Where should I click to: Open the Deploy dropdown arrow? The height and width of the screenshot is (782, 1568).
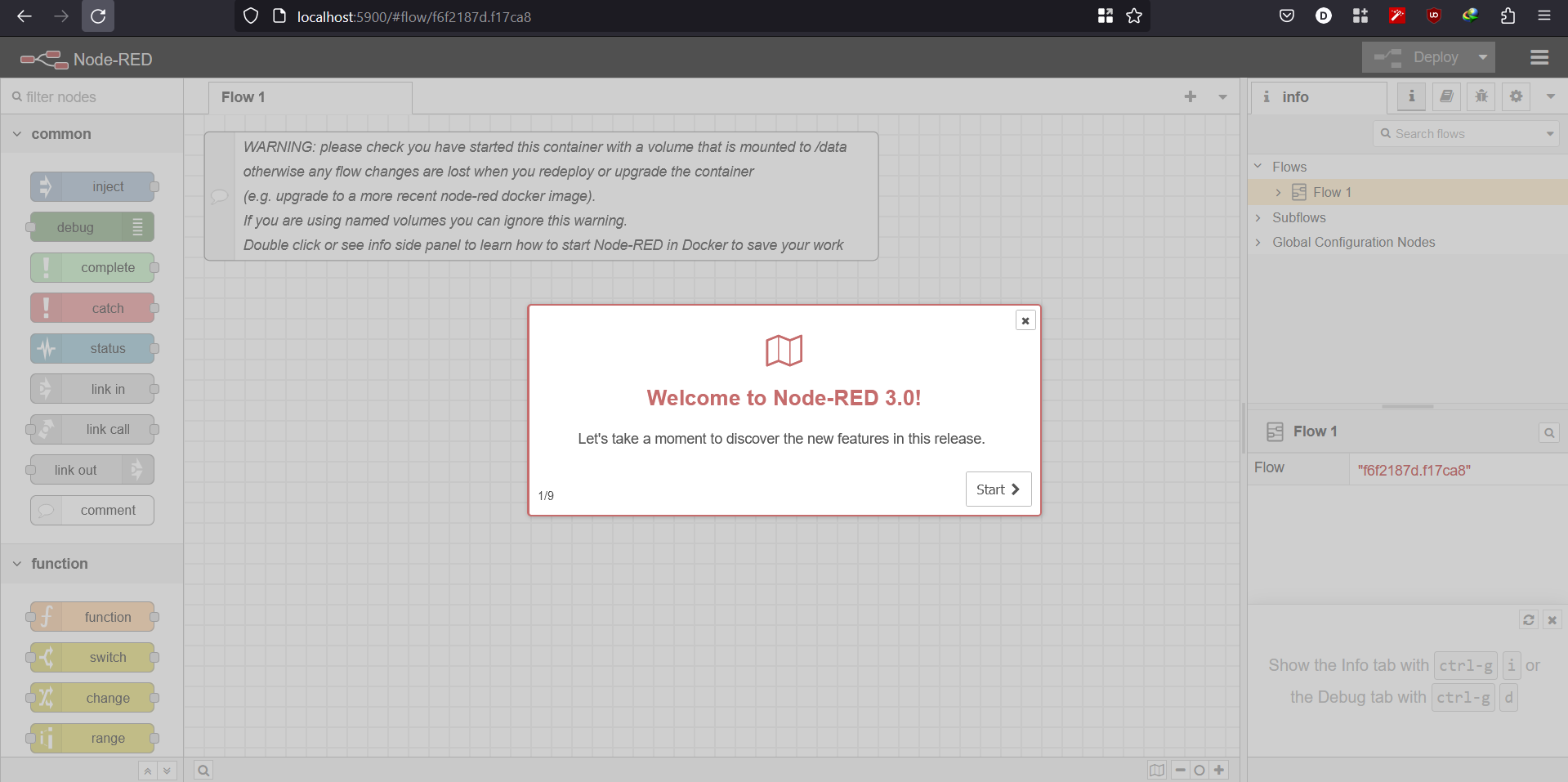[x=1481, y=57]
